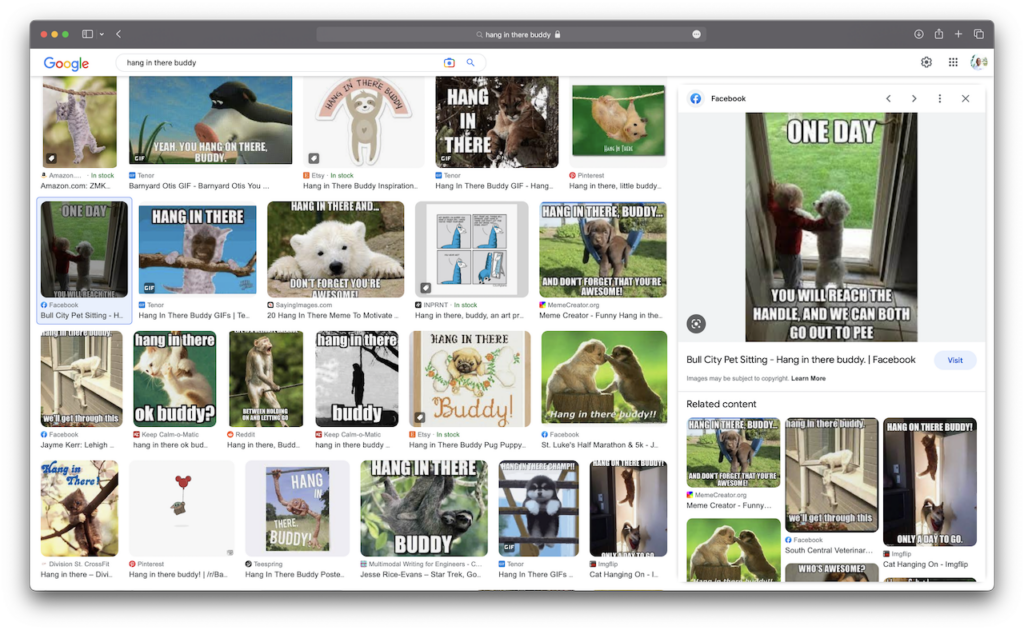The image size is (1024, 630).
Task: Show next image in preview panel
Action: 913,99
